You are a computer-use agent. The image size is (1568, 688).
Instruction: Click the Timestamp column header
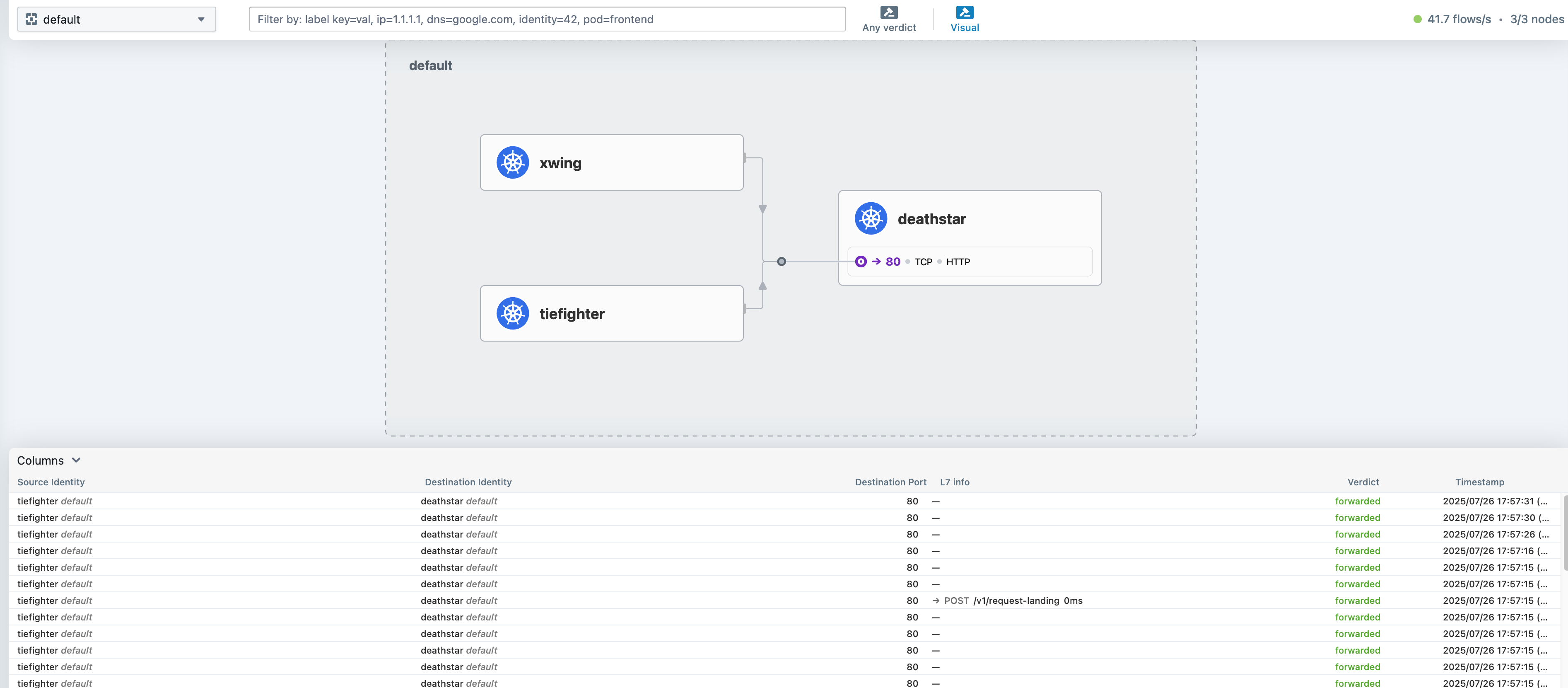click(x=1479, y=482)
